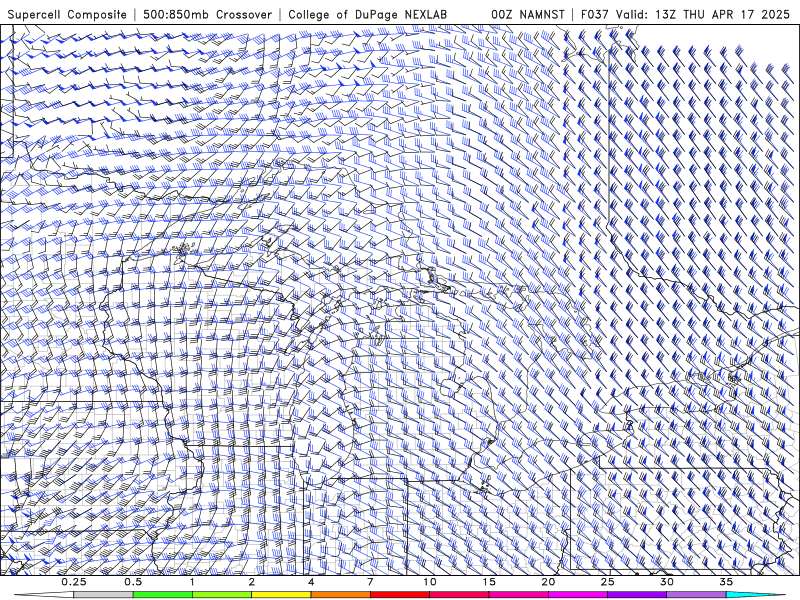Click the 'Valid: 13Z THU APR 17 2025' text

[x=703, y=14]
